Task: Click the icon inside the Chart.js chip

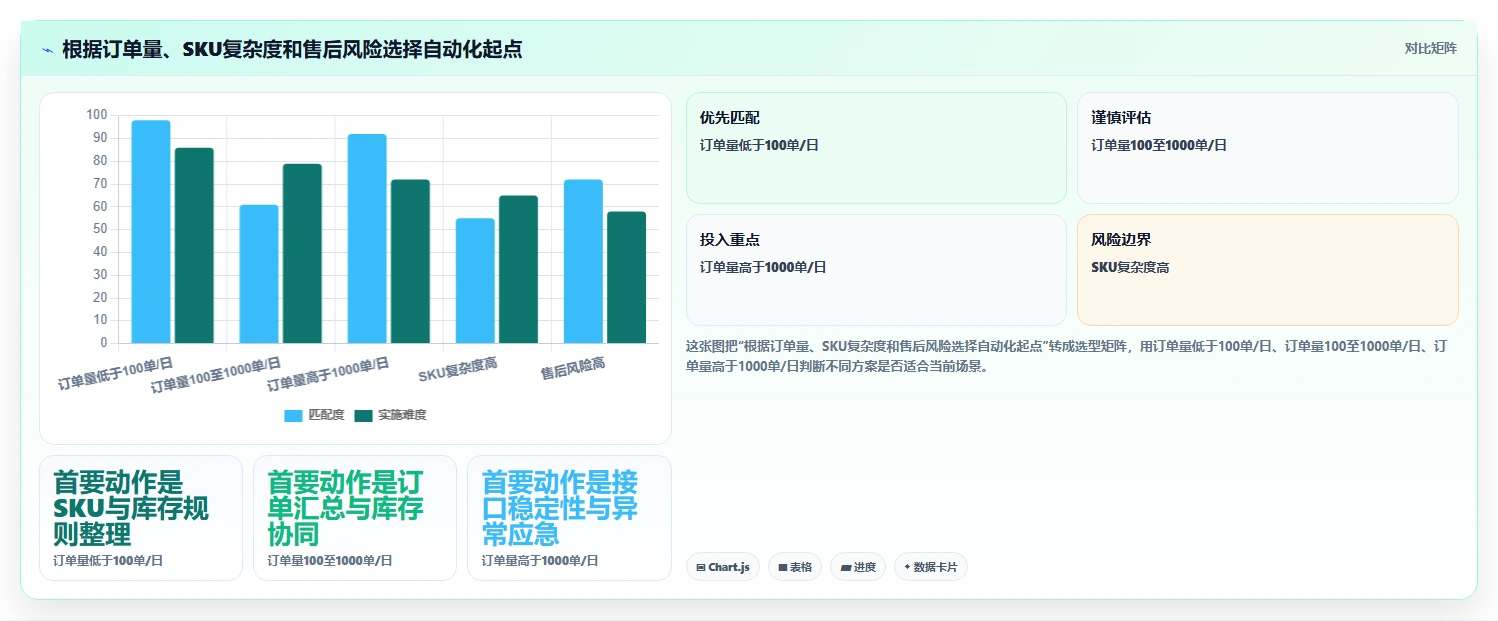Action: pos(701,567)
